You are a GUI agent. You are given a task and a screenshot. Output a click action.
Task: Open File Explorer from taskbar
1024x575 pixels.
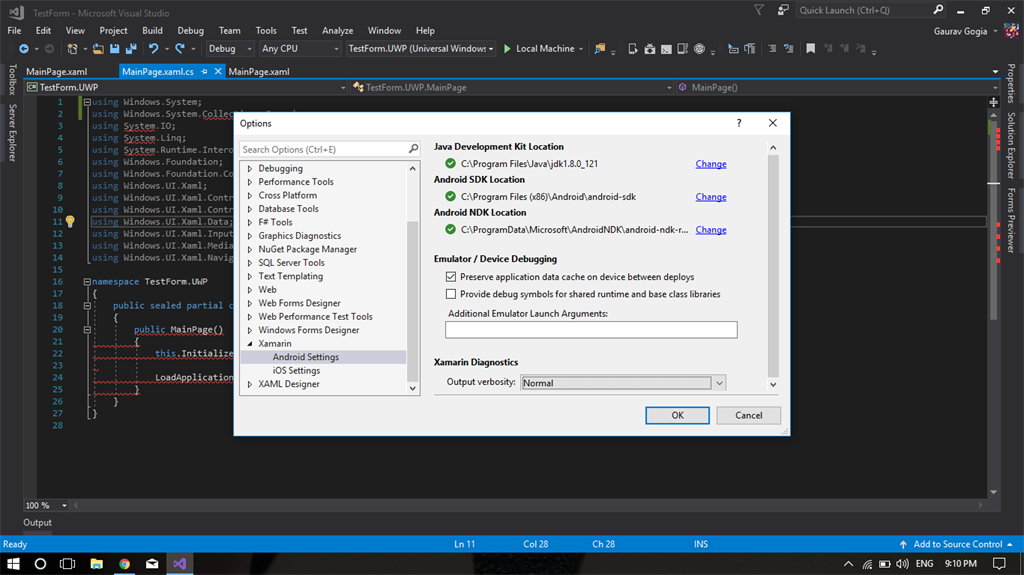(x=96, y=563)
